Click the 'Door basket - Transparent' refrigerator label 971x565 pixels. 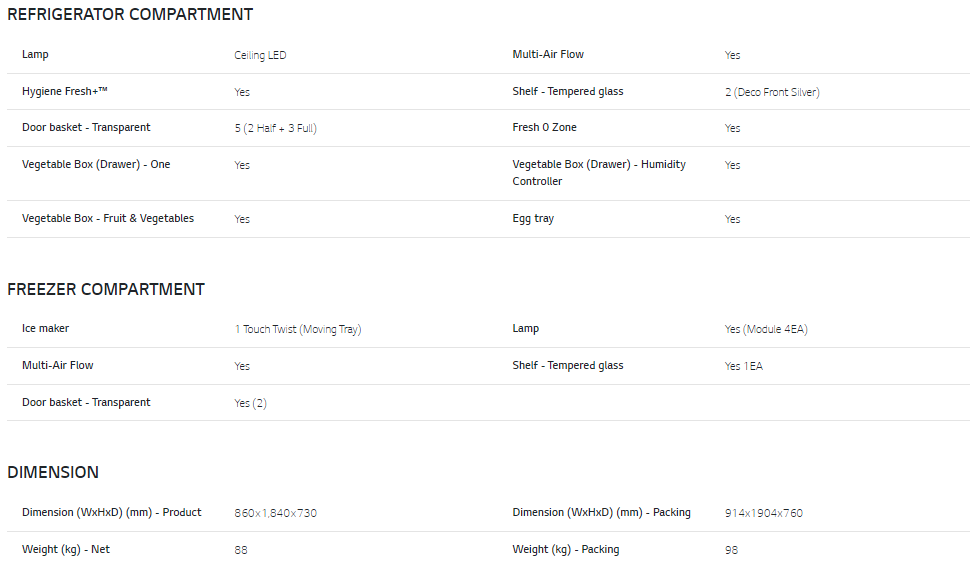point(86,127)
